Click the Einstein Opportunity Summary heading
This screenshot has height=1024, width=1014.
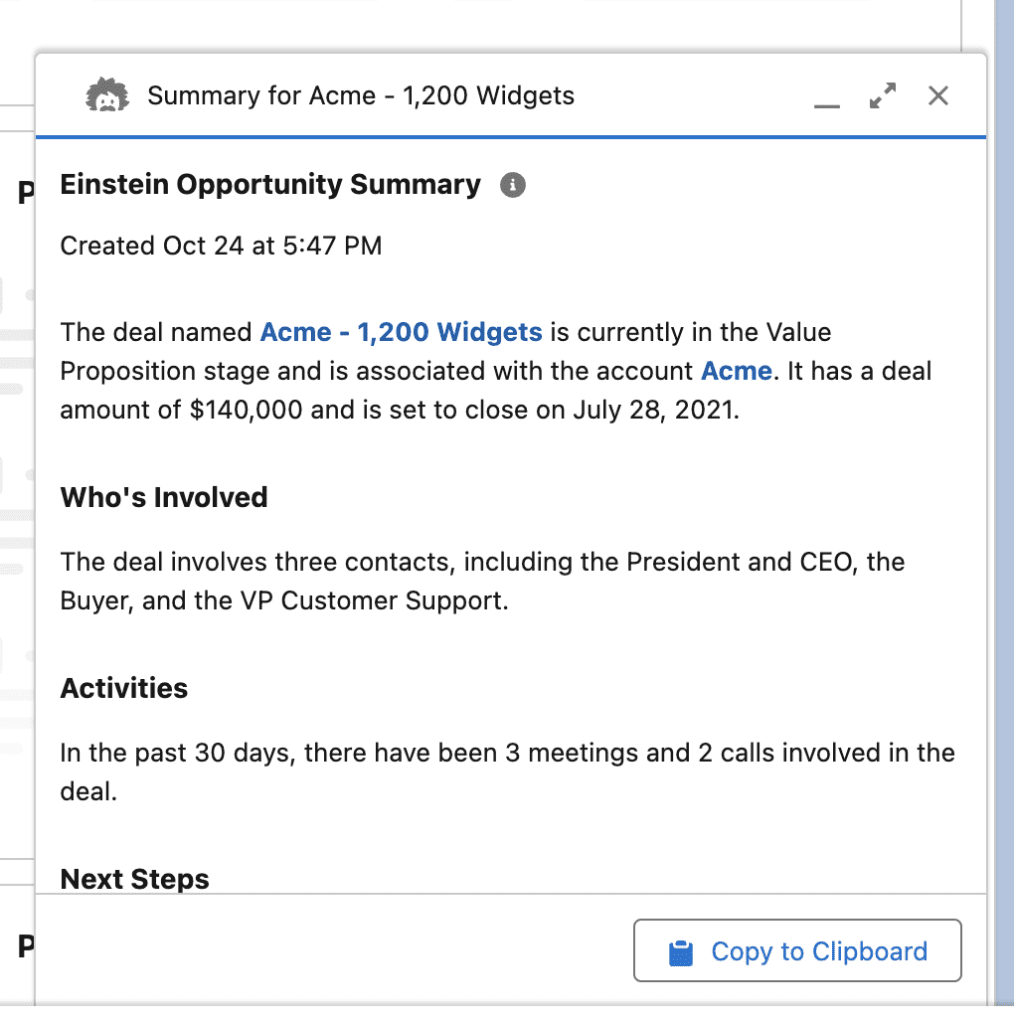coord(270,185)
